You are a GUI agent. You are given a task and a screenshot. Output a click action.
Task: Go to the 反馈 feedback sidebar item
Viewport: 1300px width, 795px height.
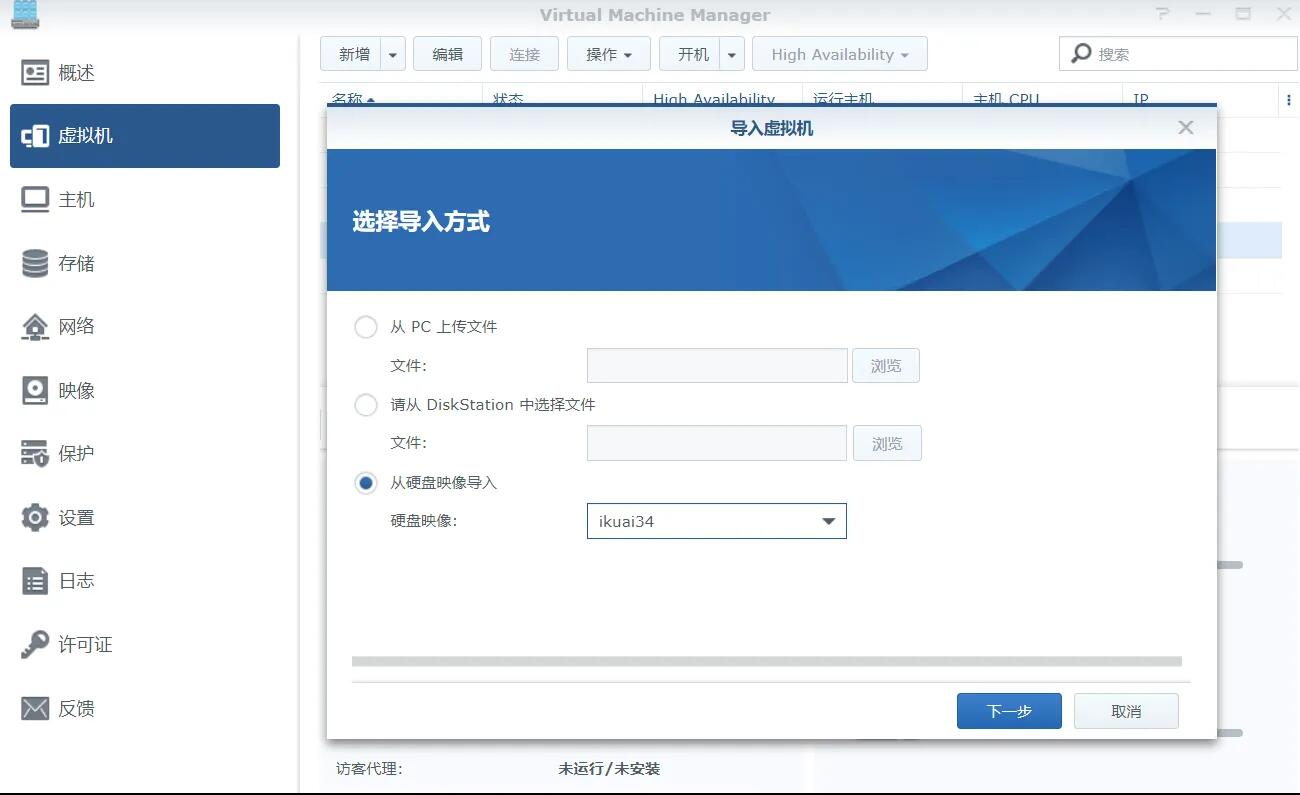click(76, 709)
